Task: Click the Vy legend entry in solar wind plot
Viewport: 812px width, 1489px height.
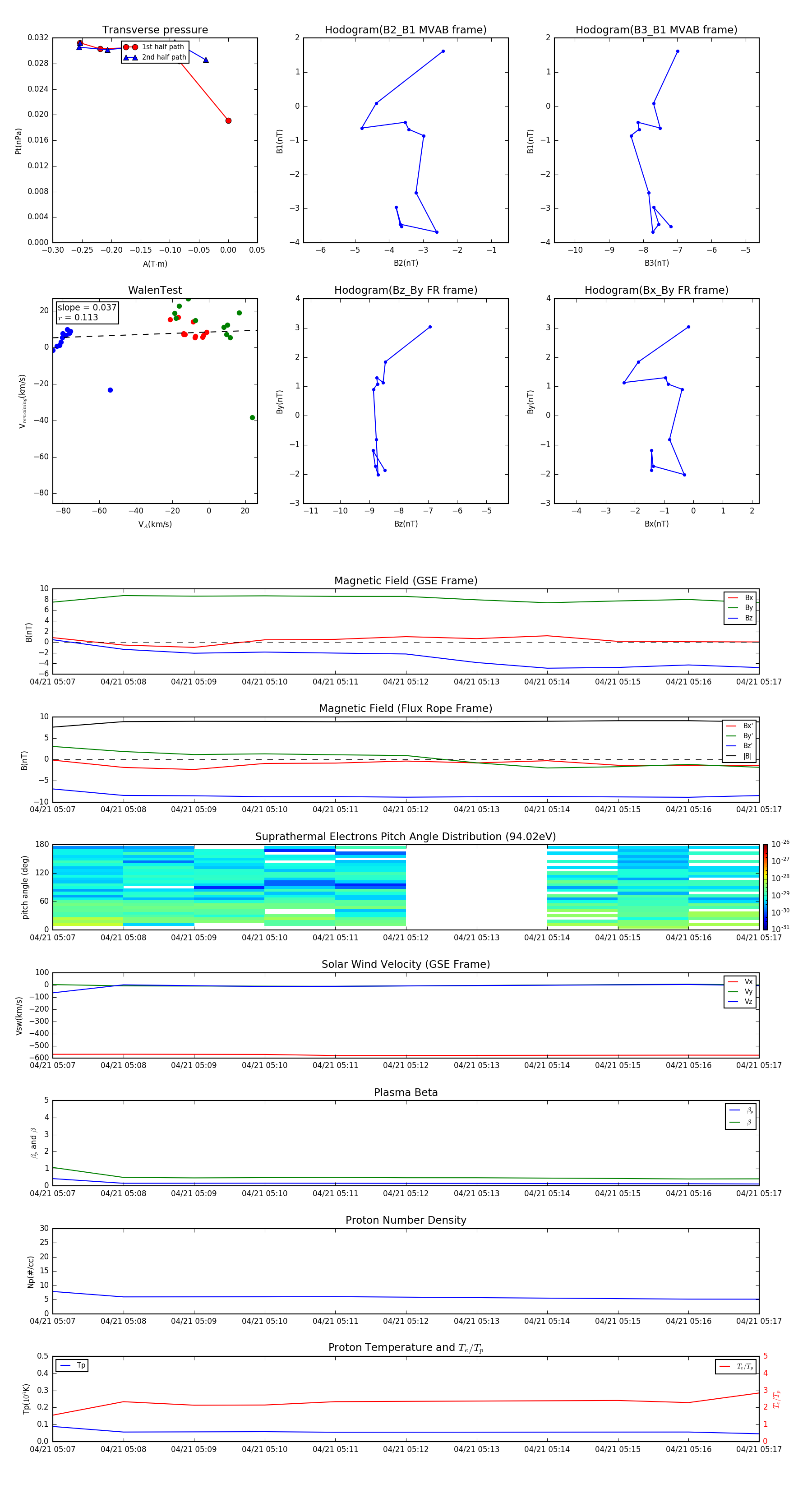Action: [740, 991]
